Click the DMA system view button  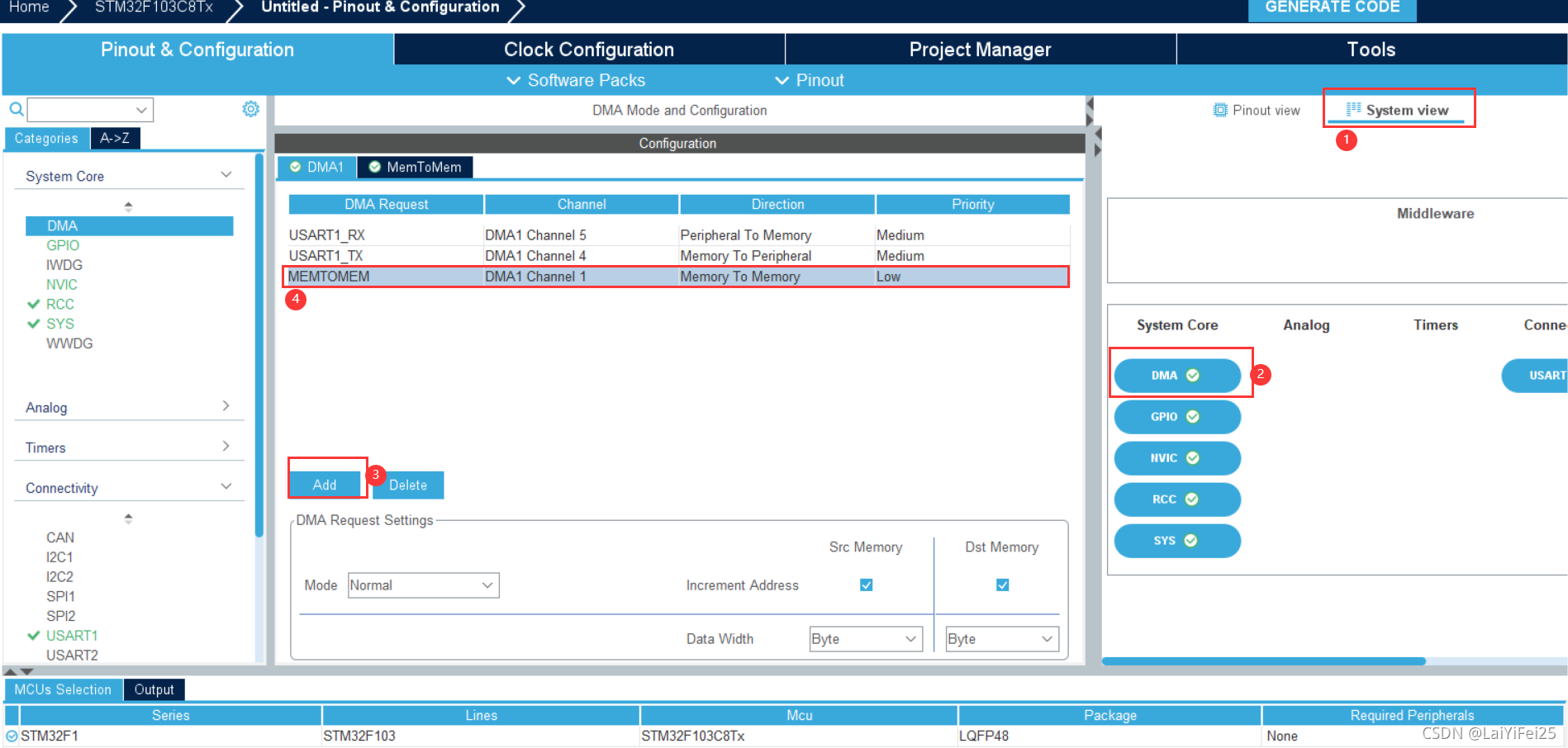click(1177, 375)
